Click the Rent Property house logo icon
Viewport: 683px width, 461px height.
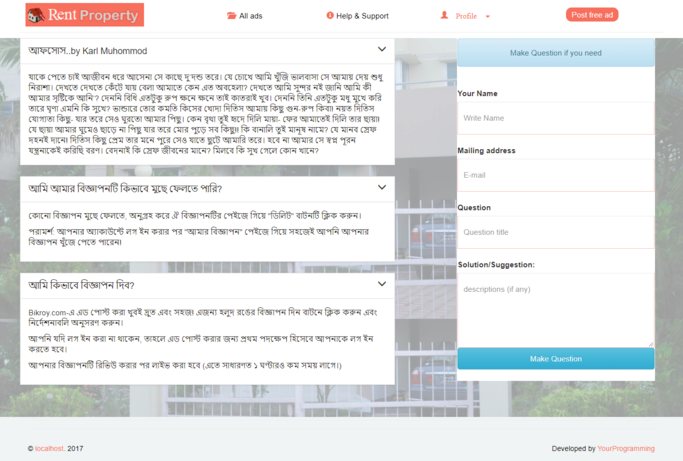36,15
